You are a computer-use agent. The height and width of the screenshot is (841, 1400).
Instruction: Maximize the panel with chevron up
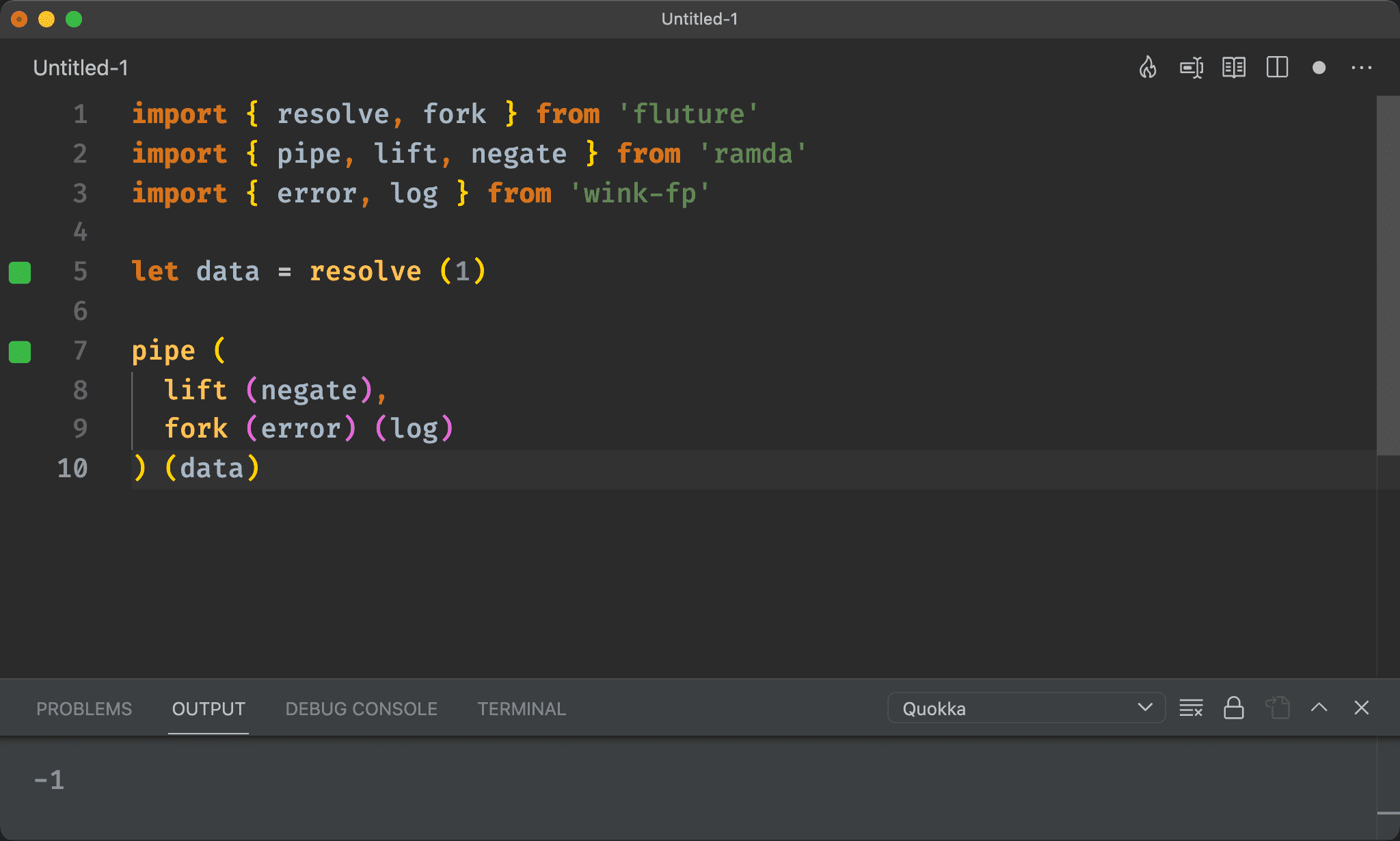pyautogui.click(x=1319, y=708)
